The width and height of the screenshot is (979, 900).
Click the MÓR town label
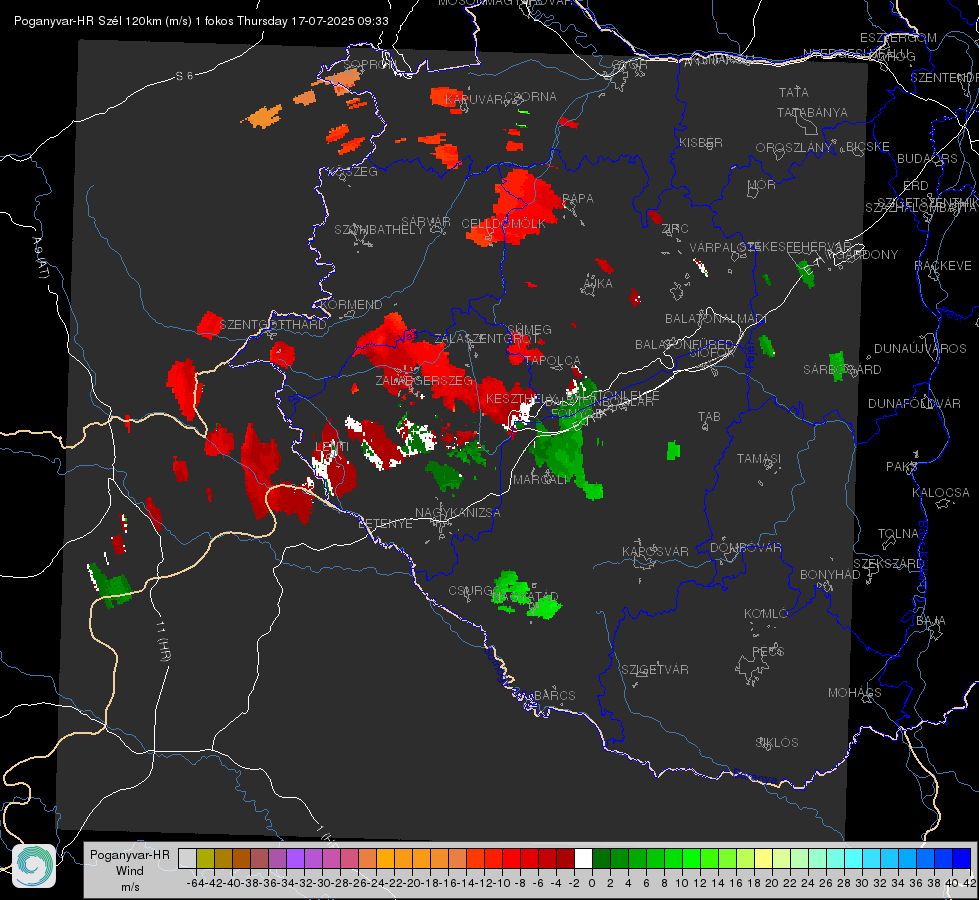click(762, 184)
